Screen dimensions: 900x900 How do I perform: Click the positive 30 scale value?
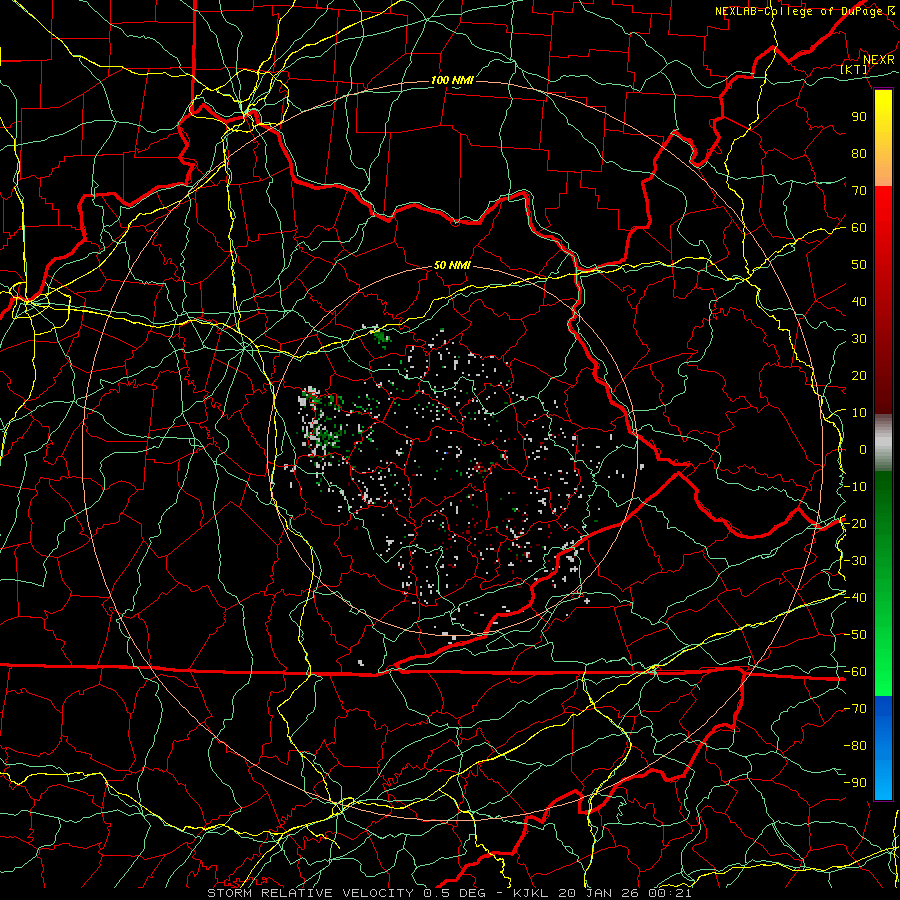click(x=859, y=339)
